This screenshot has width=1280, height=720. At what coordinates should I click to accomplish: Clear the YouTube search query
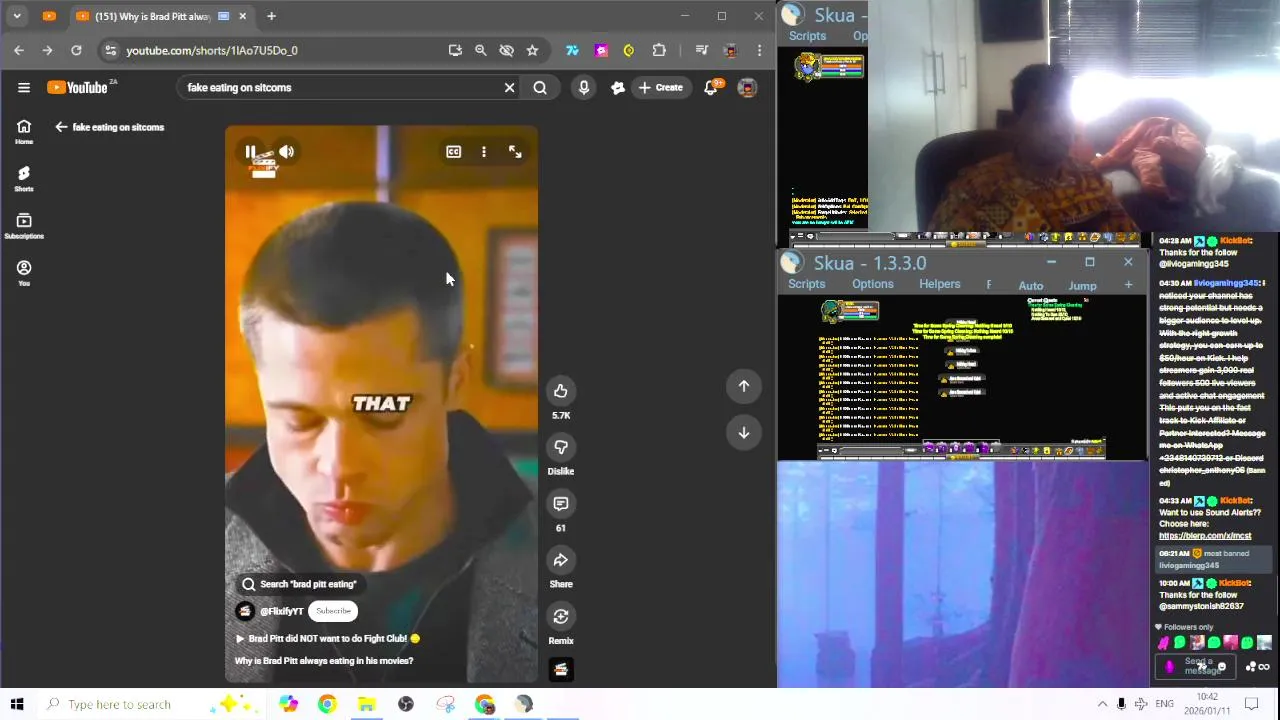pos(509,88)
